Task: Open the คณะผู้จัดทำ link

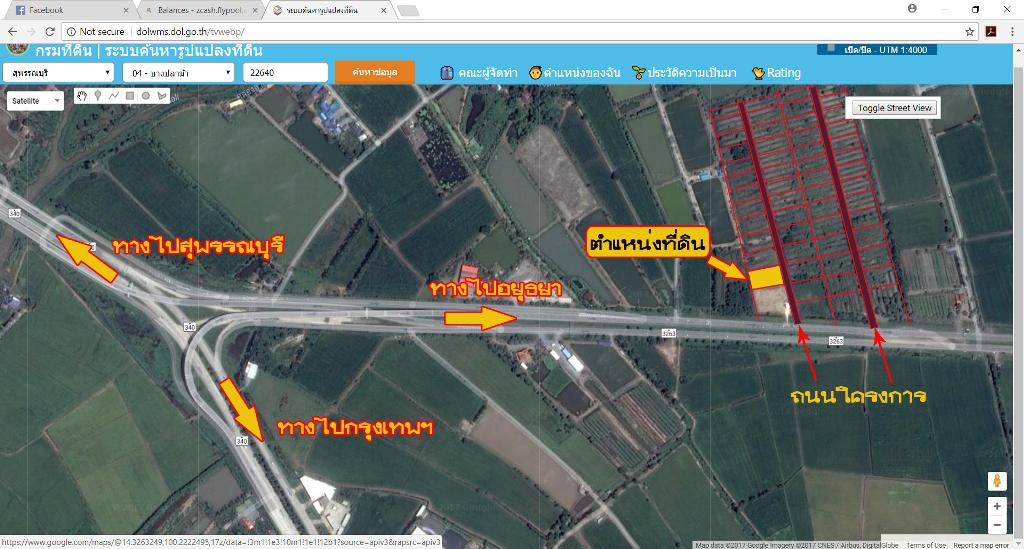Action: tap(488, 72)
